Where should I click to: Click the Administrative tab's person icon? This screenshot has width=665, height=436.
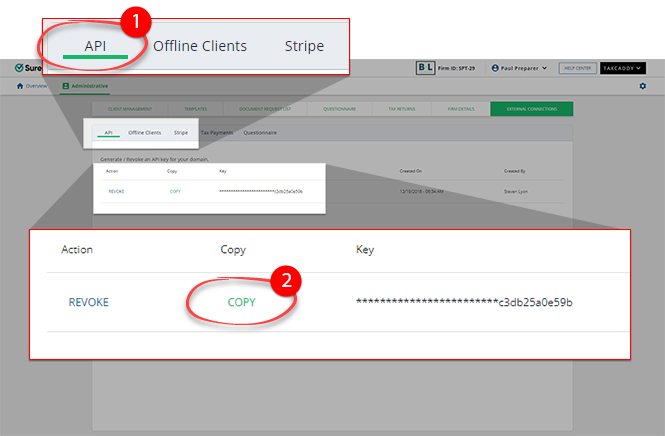click(x=66, y=86)
